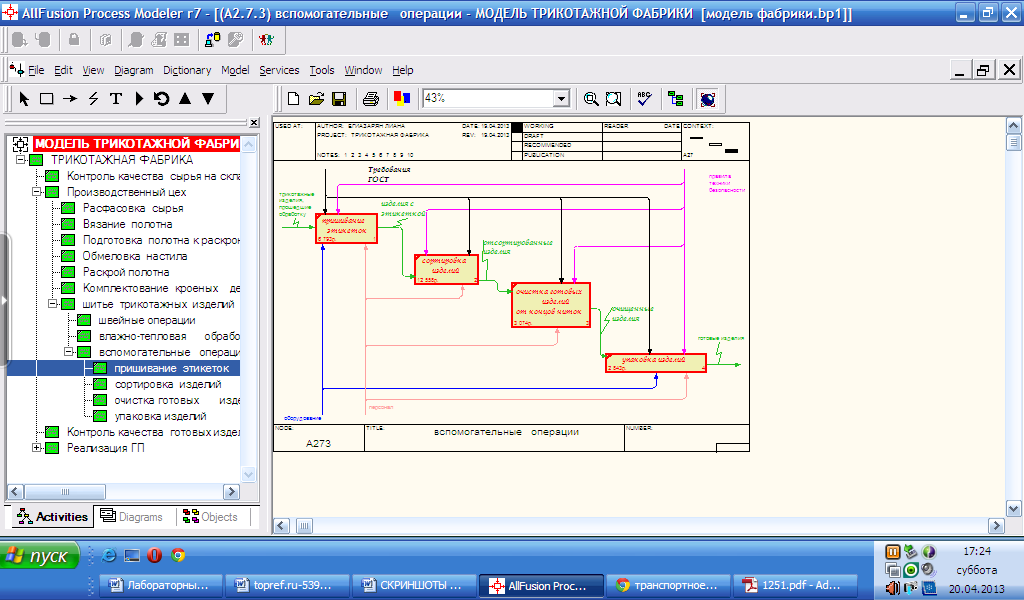Collapse the шитье трикотажных изделий node
Image resolution: width=1024 pixels, height=600 pixels.
coord(53,304)
